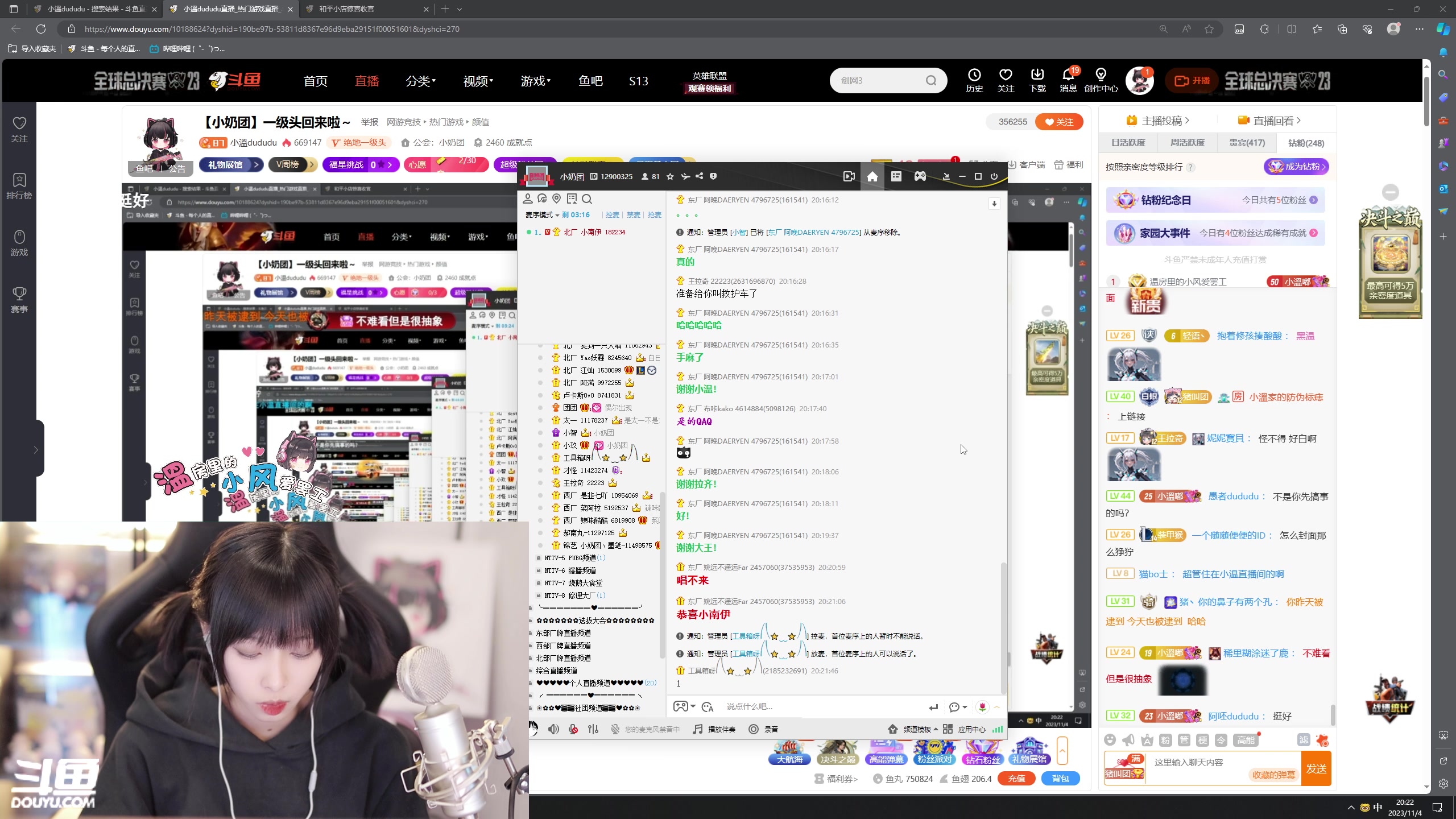Toggle the 令 button in Douyu chat toolbar
Viewport: 1456px width, 819px height.
tap(1221, 739)
